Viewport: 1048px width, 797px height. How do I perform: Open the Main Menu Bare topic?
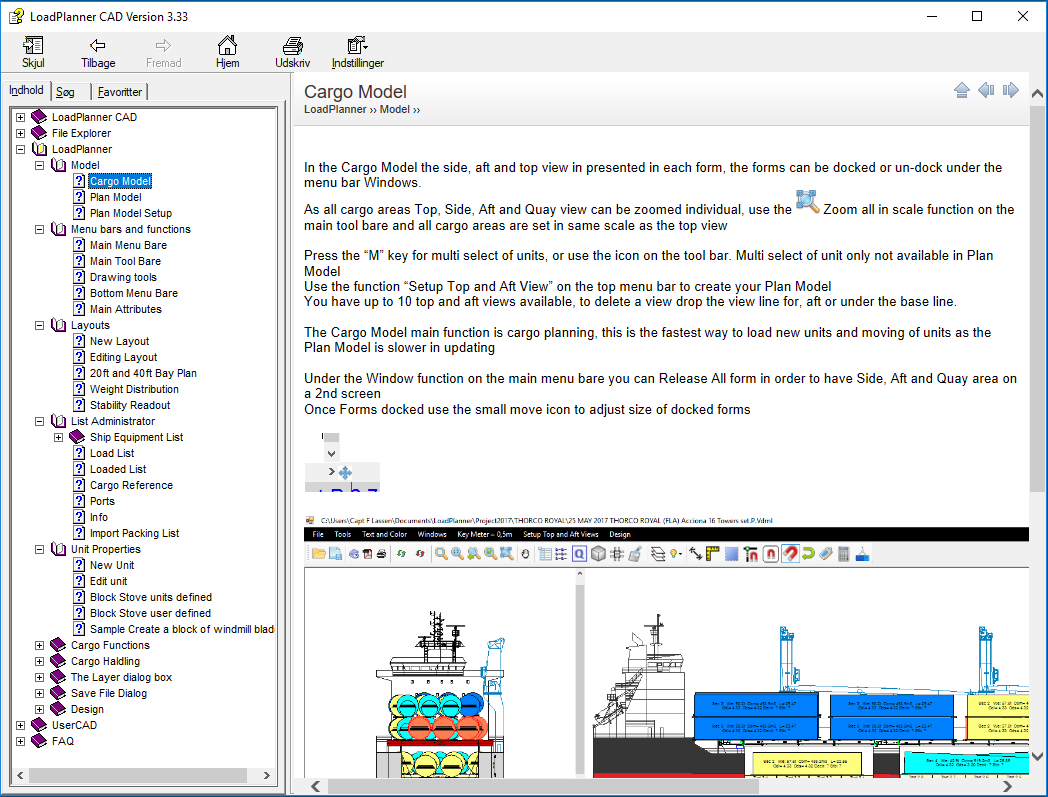128,245
